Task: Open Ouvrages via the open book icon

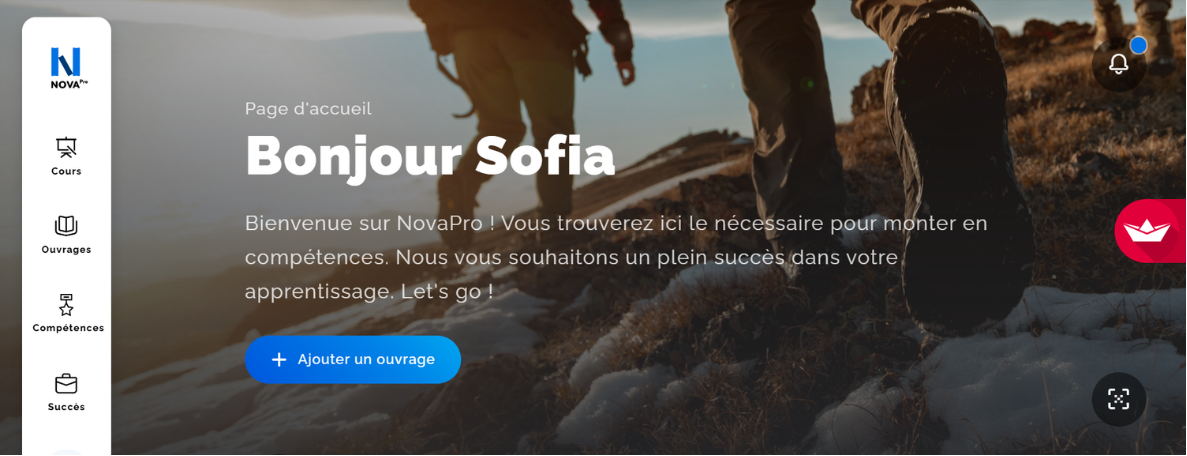Action: 67,226
